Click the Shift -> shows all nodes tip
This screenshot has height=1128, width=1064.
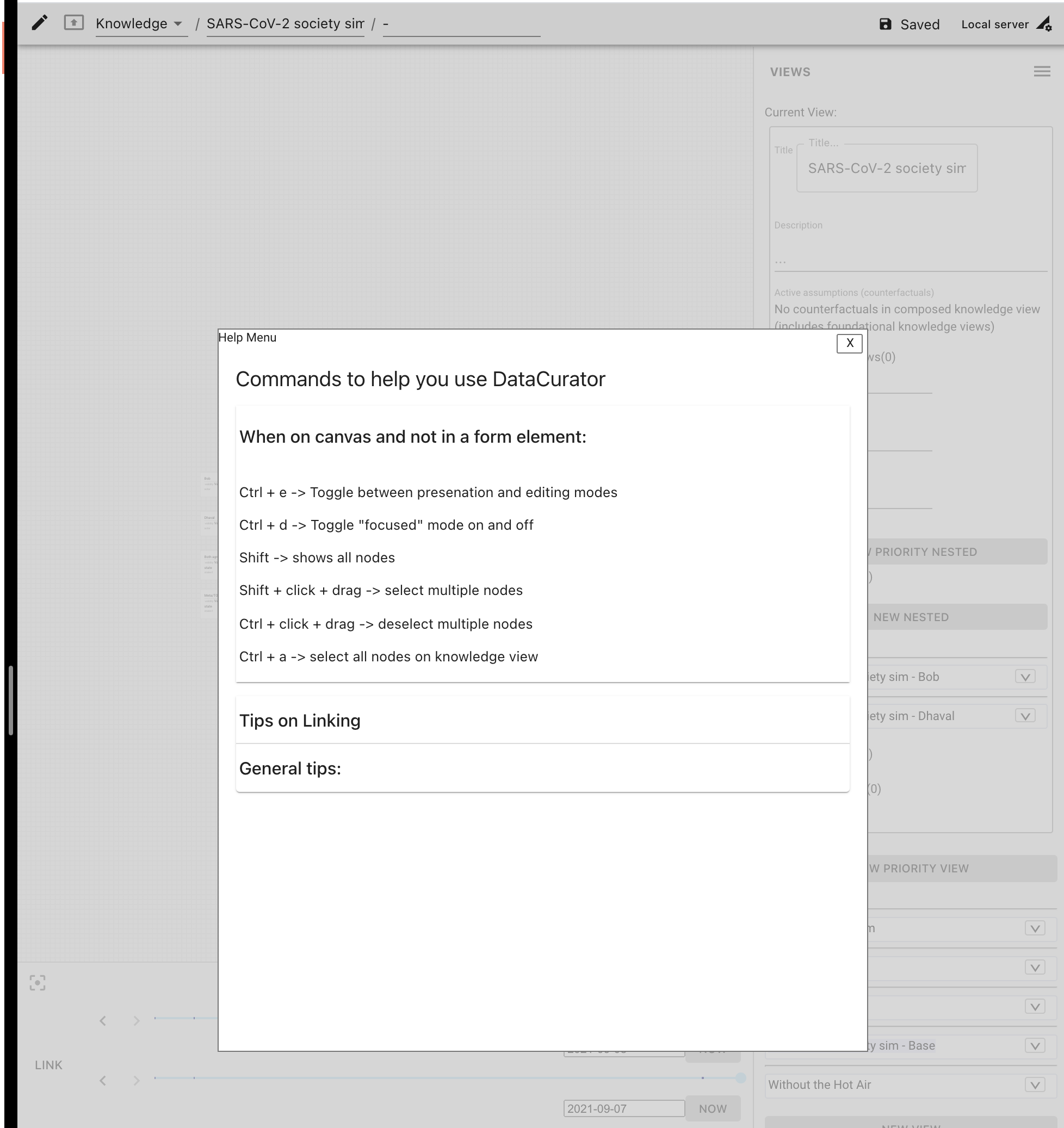[317, 557]
